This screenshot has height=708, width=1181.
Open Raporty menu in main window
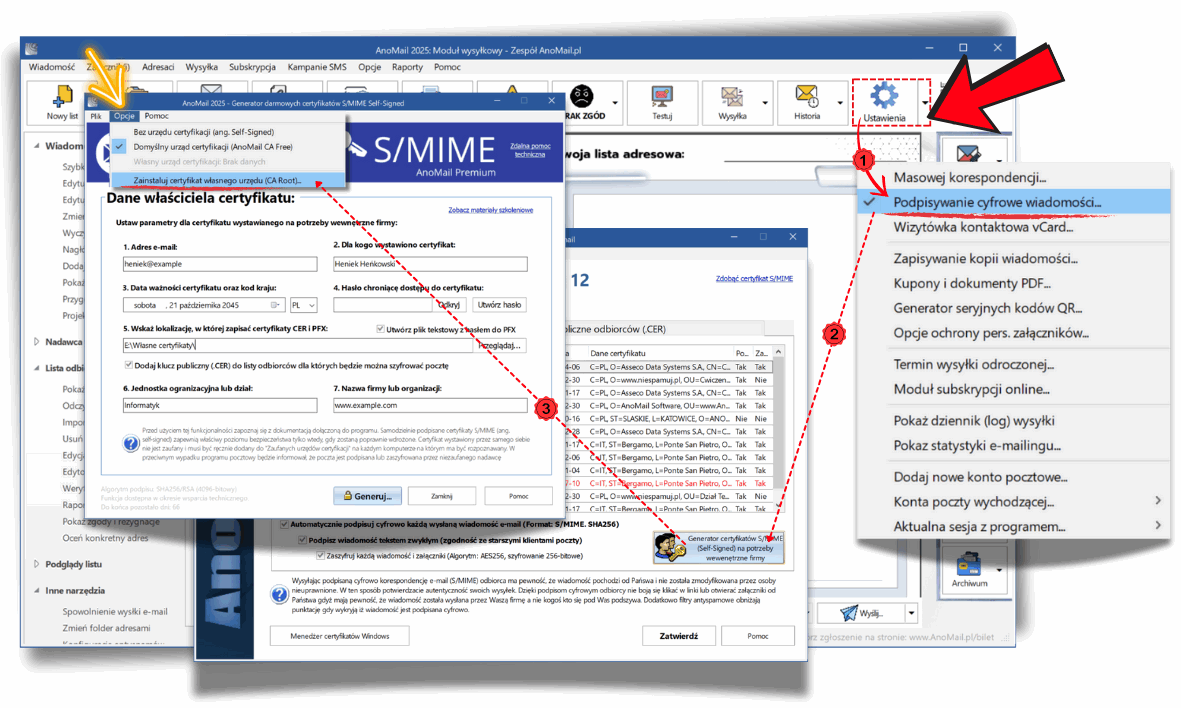(x=407, y=67)
